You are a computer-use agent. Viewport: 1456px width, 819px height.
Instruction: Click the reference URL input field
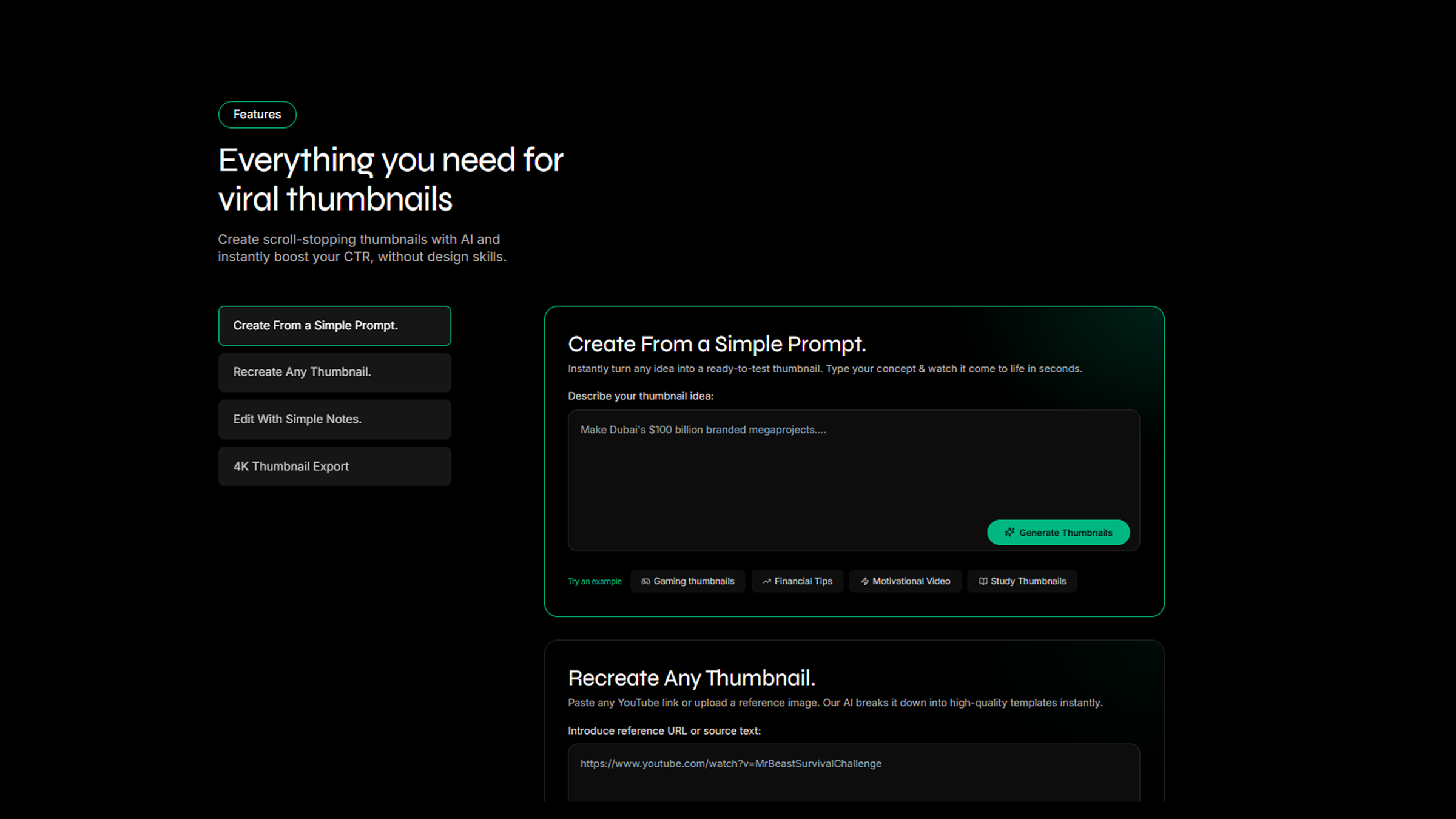854,773
